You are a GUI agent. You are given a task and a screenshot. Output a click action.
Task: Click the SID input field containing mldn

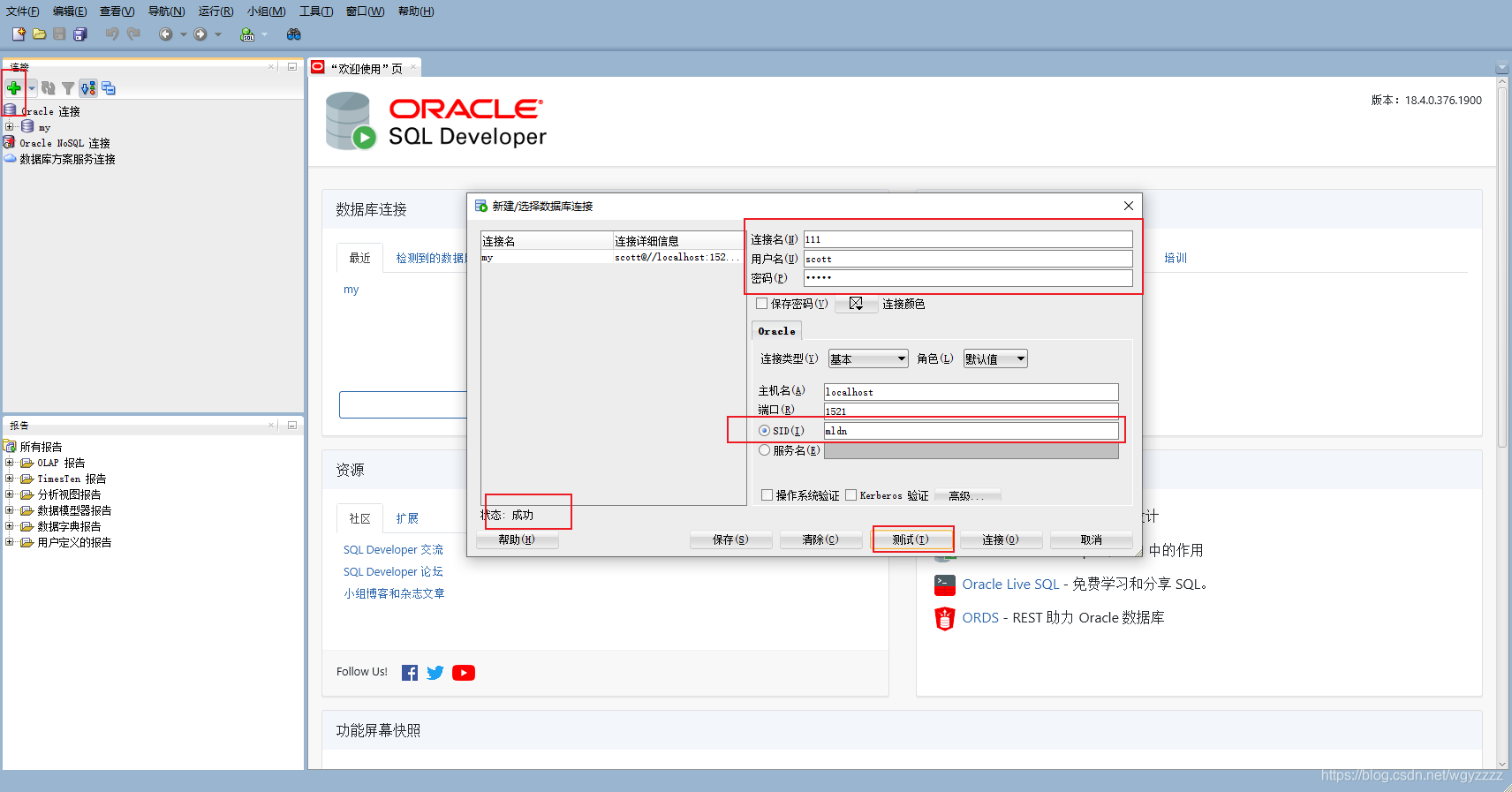pyautogui.click(x=971, y=431)
